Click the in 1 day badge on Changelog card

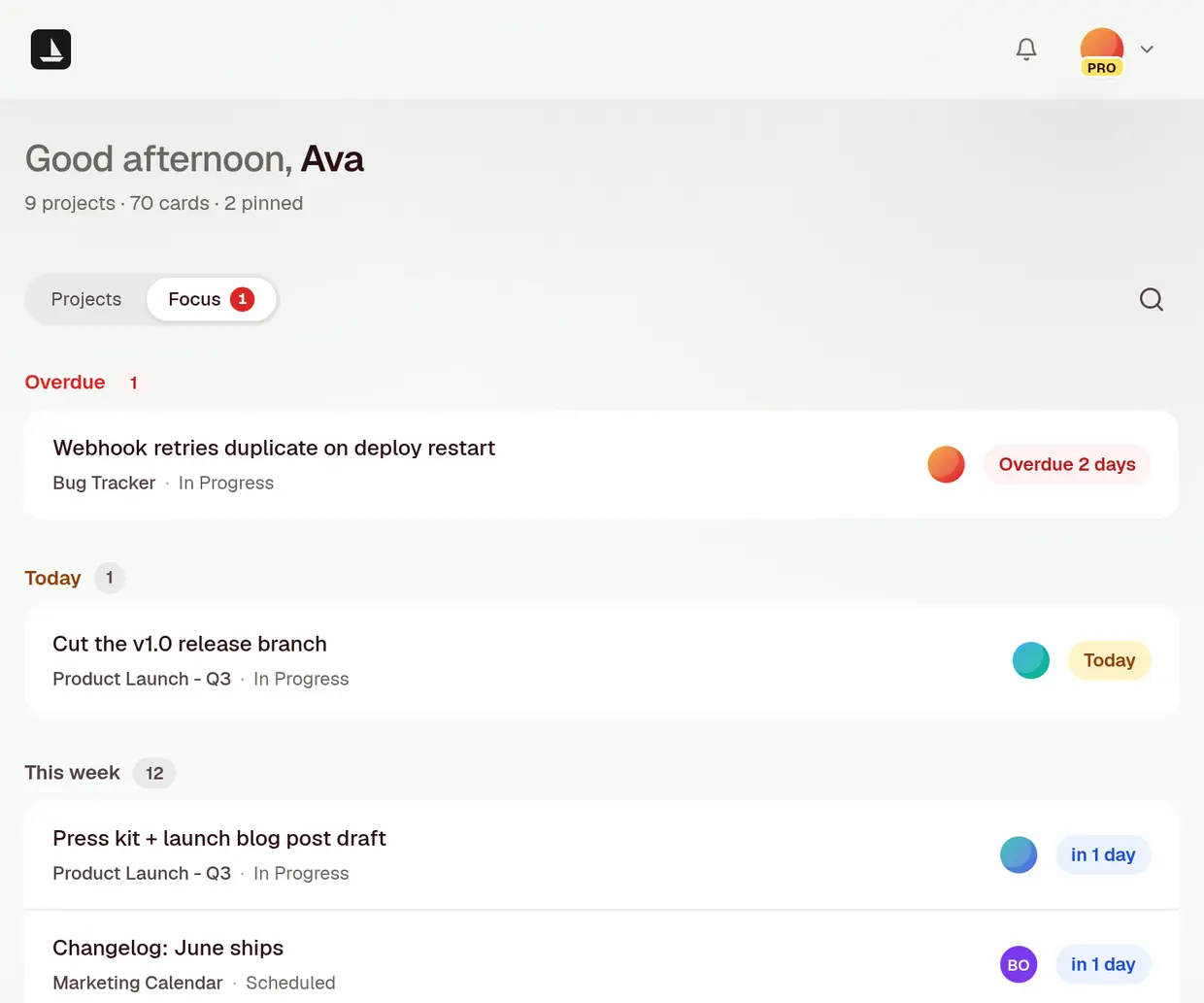[x=1103, y=964]
